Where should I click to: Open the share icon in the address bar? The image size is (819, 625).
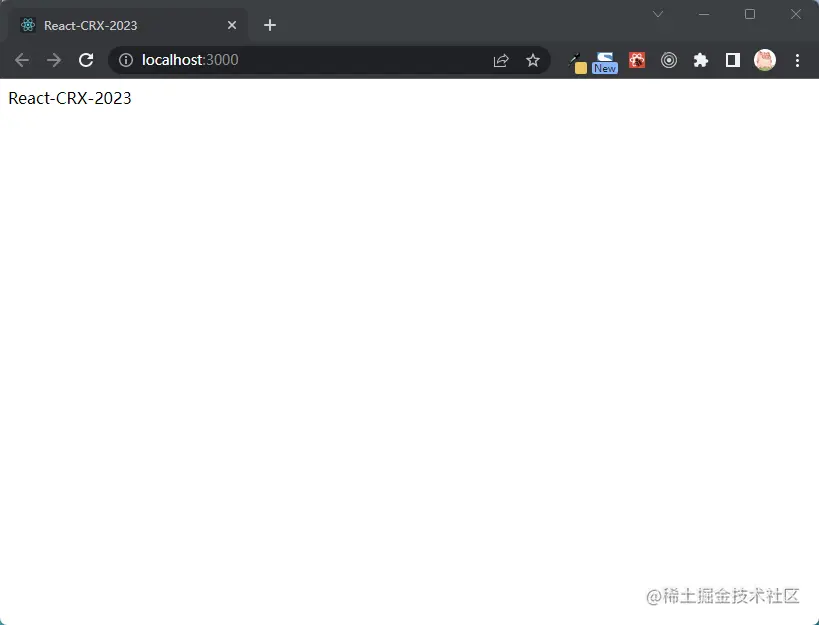pyautogui.click(x=500, y=60)
